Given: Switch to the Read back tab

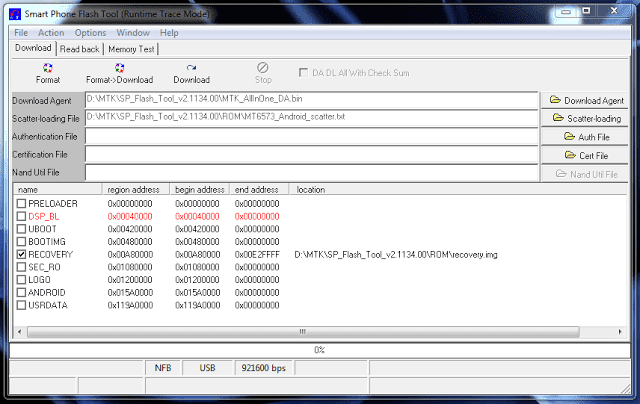Looking at the screenshot, I should [x=80, y=49].
